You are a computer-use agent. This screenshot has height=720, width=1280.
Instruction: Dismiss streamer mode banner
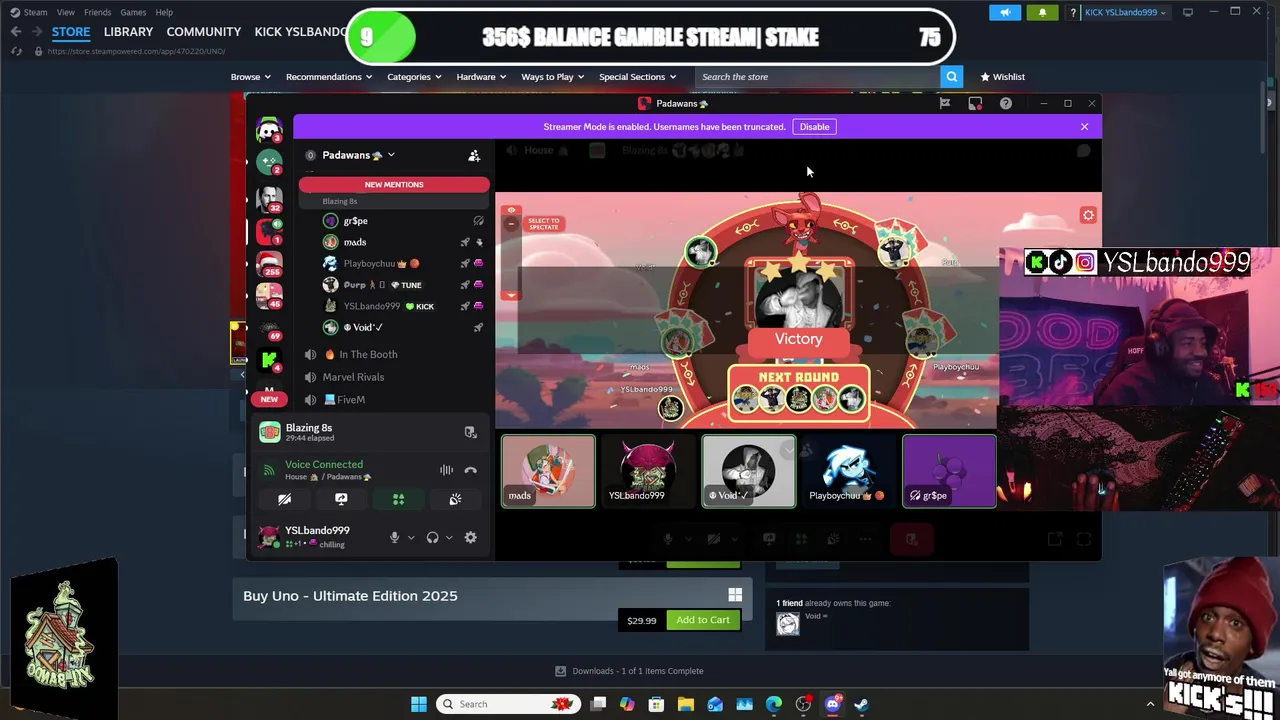[1084, 127]
